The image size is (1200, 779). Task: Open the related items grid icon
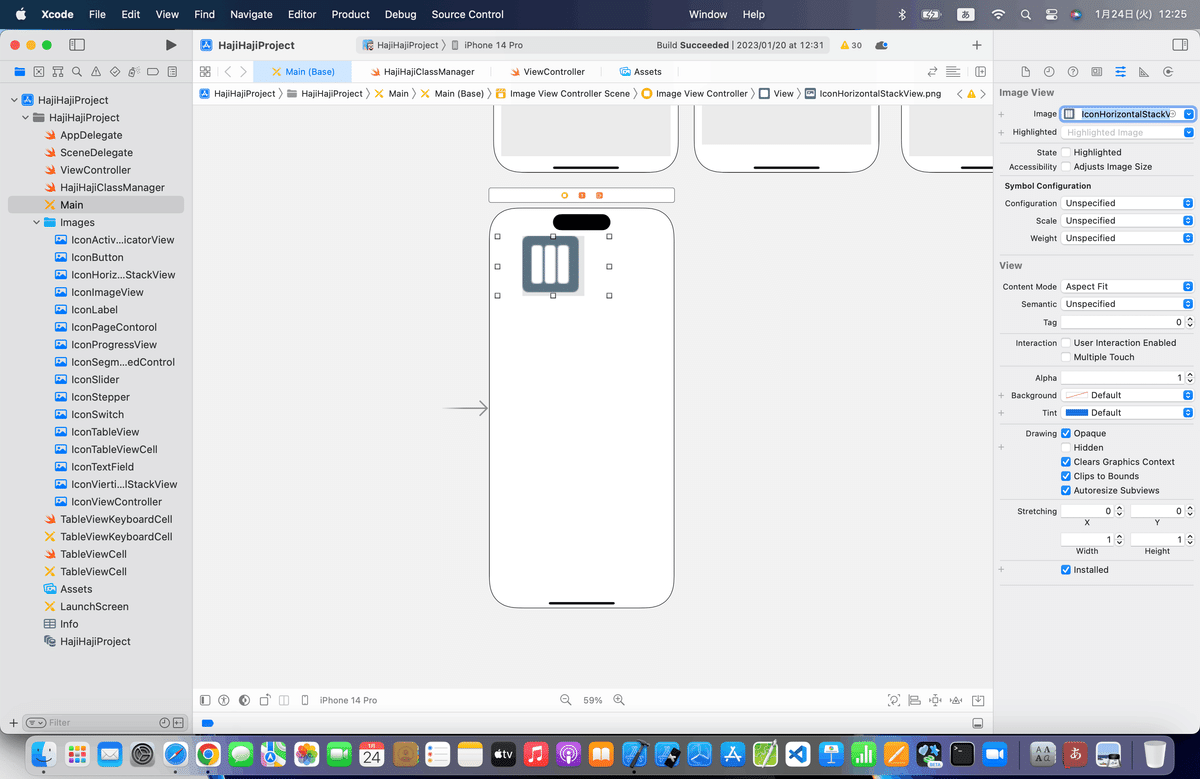pos(205,72)
